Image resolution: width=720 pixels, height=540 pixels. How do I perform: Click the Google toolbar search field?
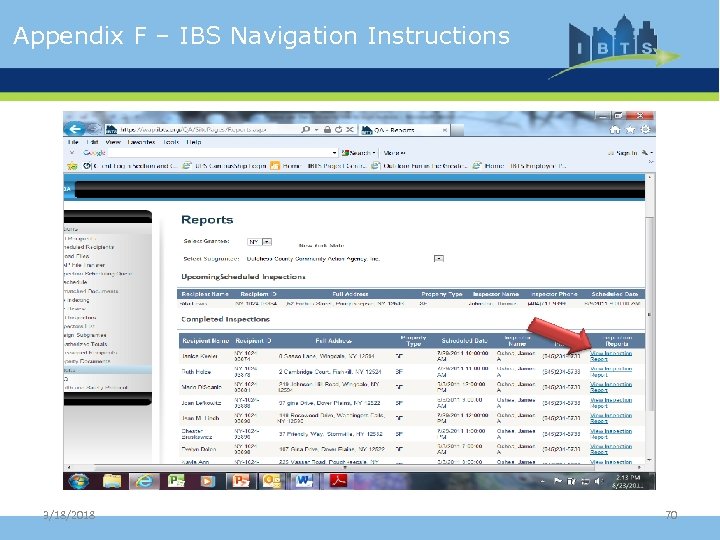tap(219, 152)
